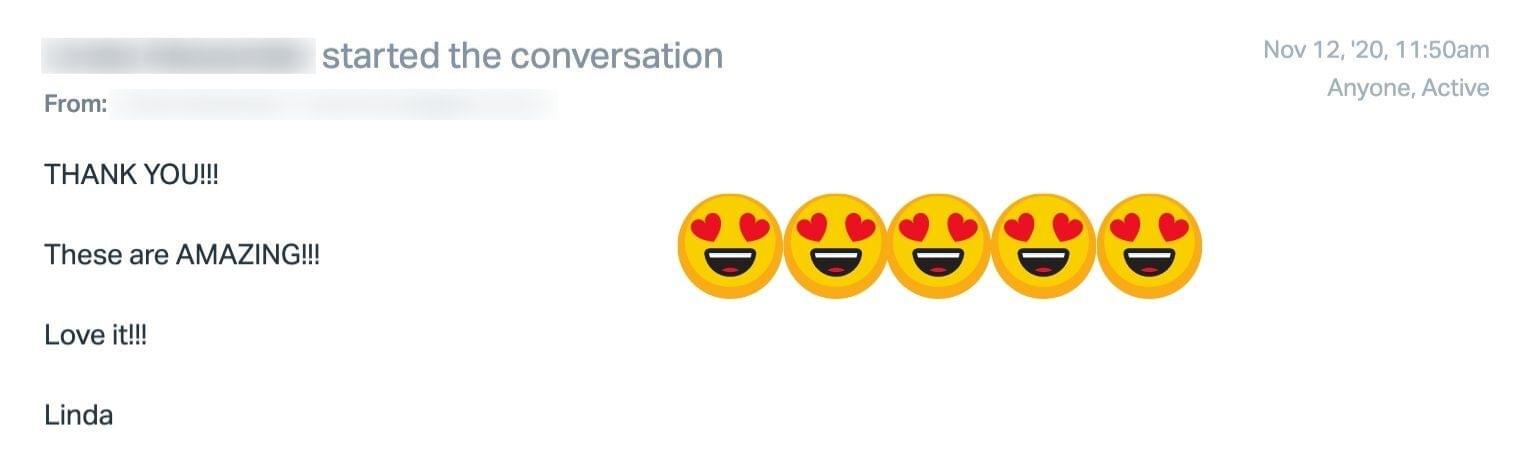Click the last heart-eyes emoji

(1149, 246)
